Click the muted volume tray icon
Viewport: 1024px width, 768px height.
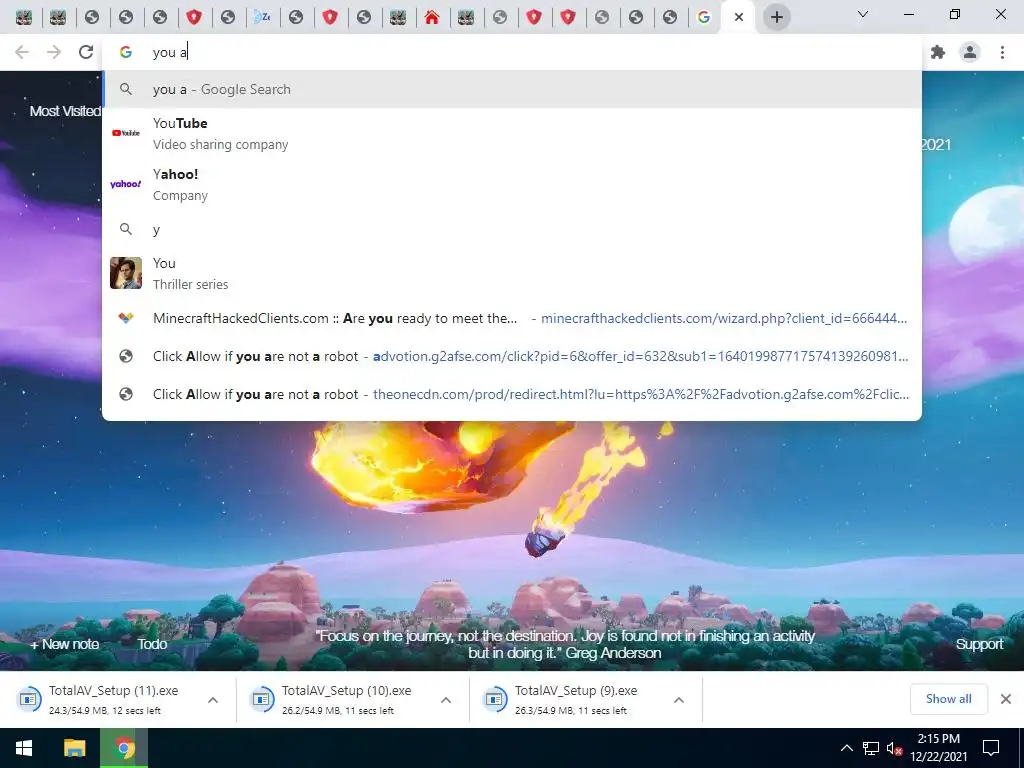tap(894, 748)
